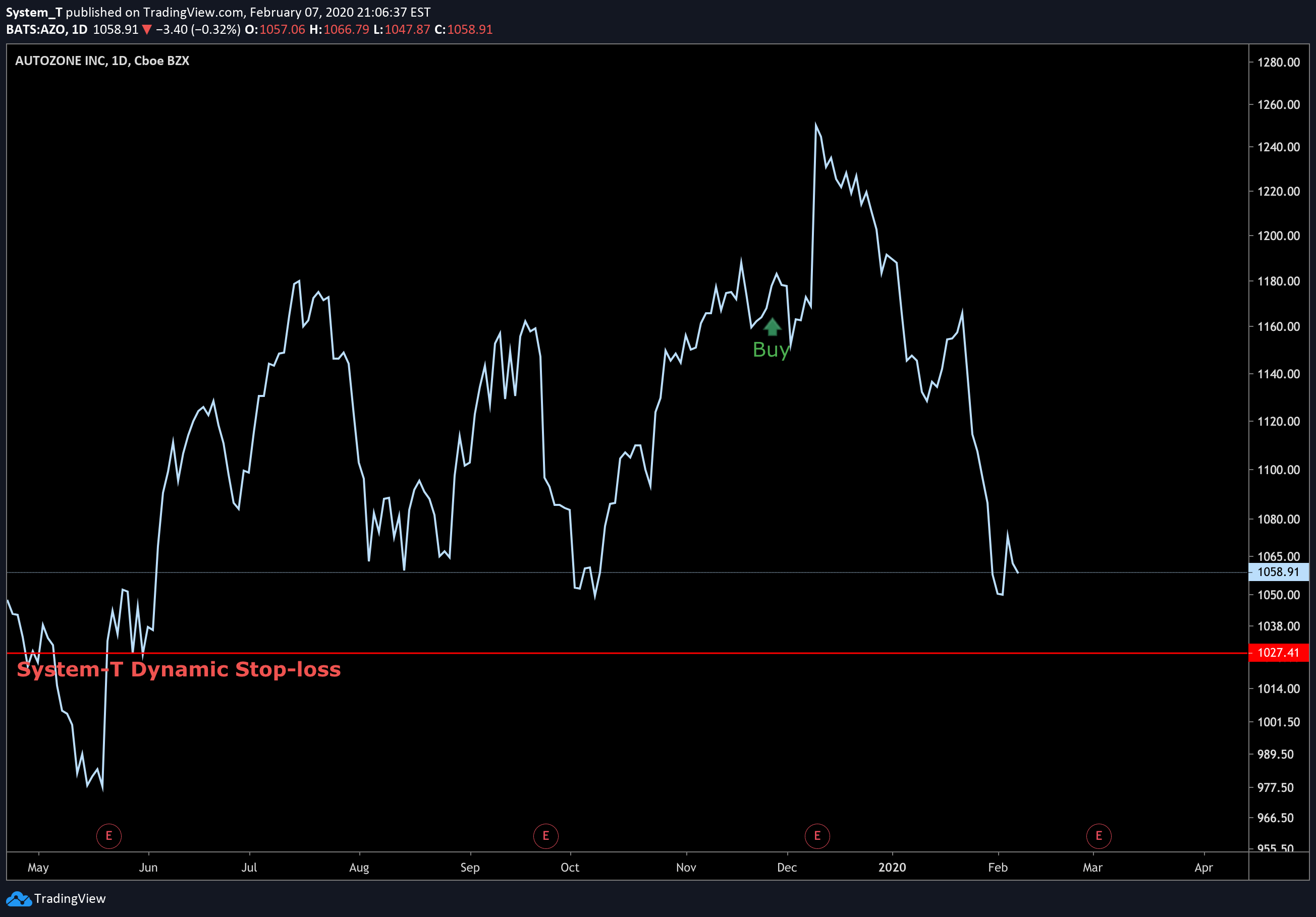Click the −3.40 (−0.32%) change text
This screenshot has width=1316, height=917.
(198, 30)
